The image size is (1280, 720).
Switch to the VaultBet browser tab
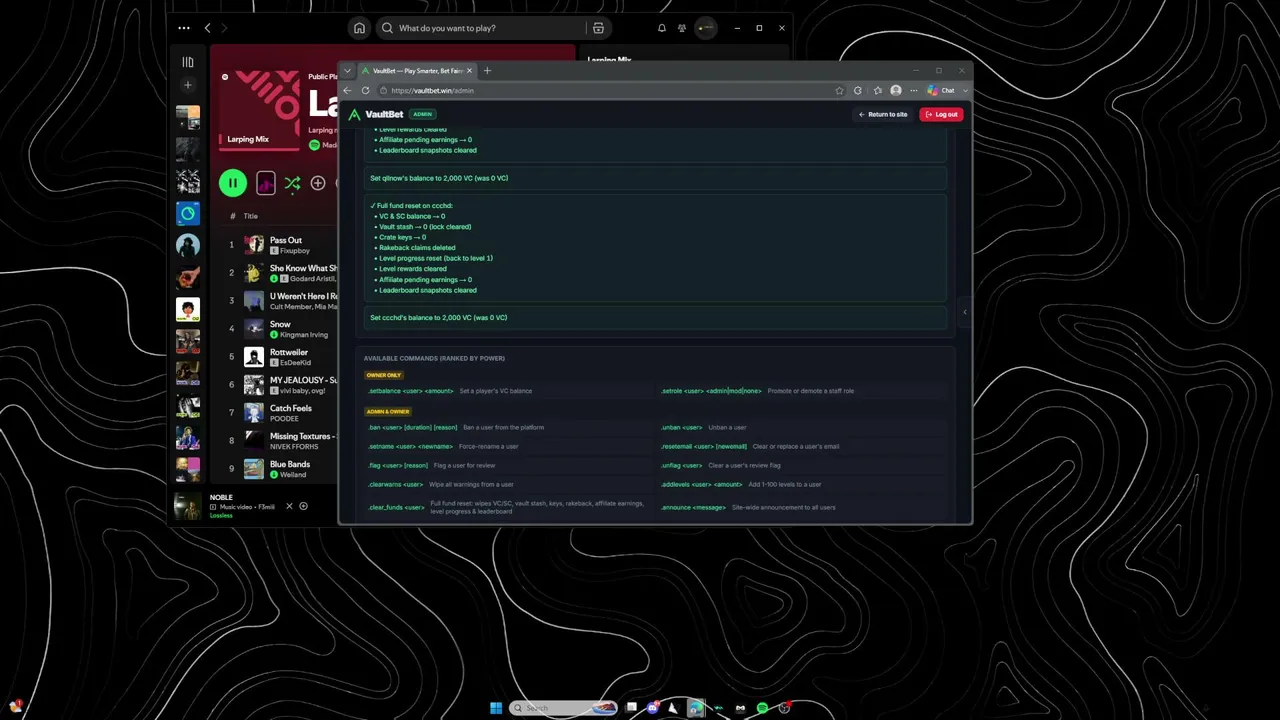point(416,71)
